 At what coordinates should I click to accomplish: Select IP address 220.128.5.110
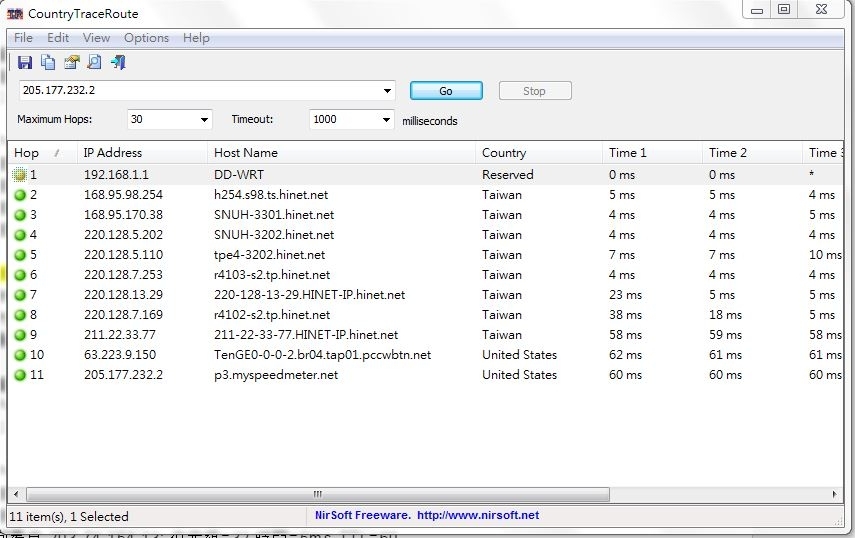(x=123, y=255)
